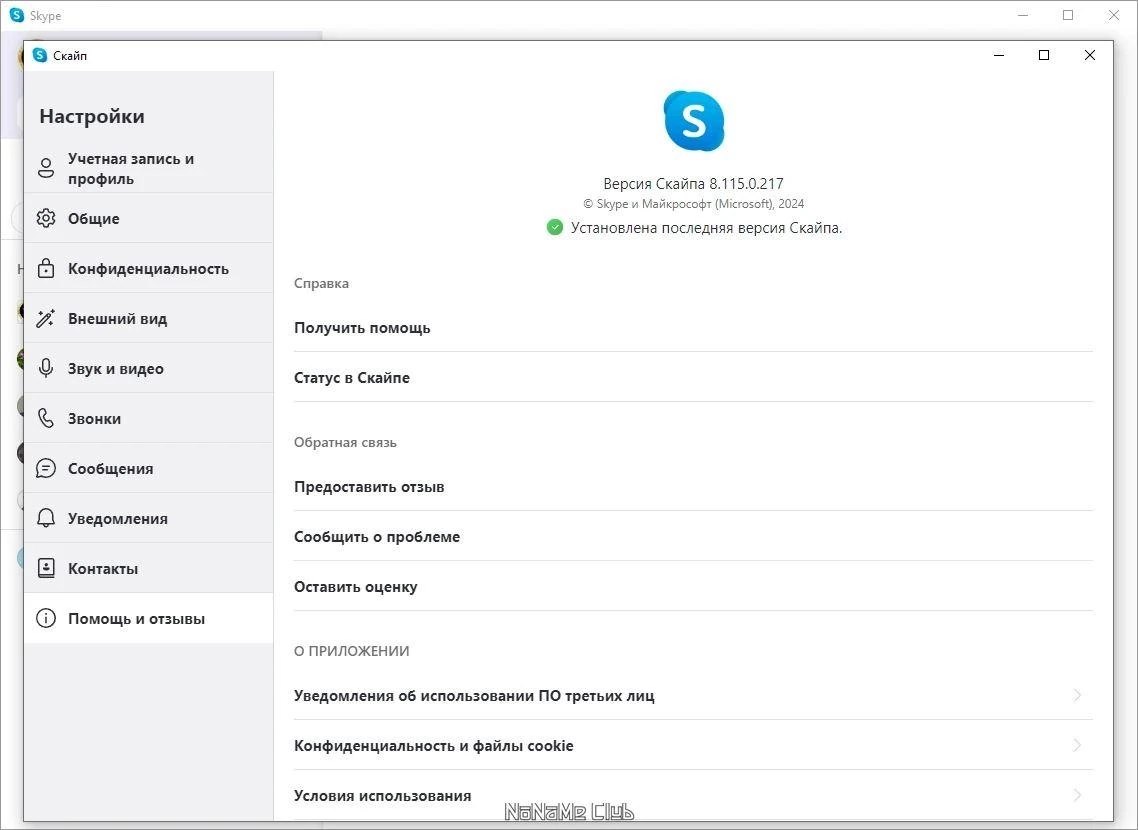Minimize the background Skype window

1023,15
